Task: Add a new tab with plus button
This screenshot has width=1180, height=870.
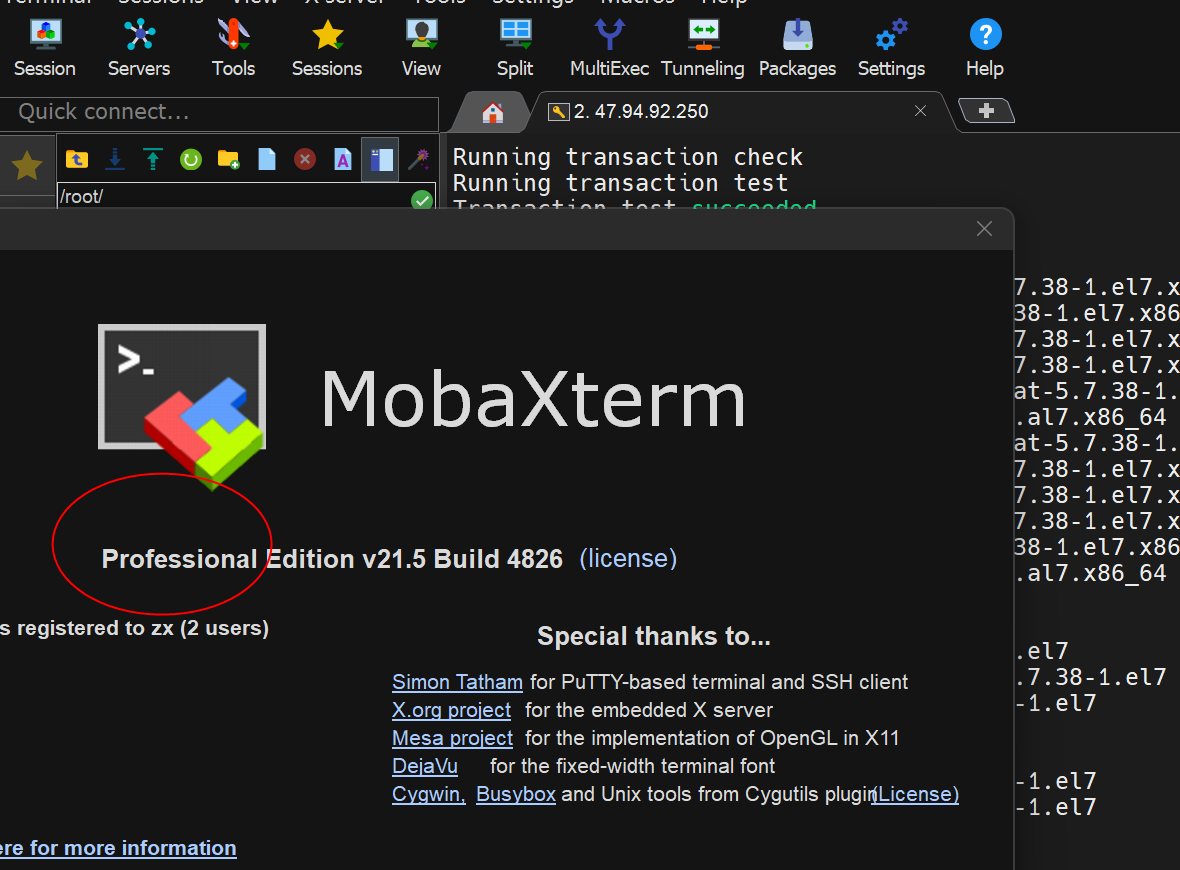Action: [987, 111]
